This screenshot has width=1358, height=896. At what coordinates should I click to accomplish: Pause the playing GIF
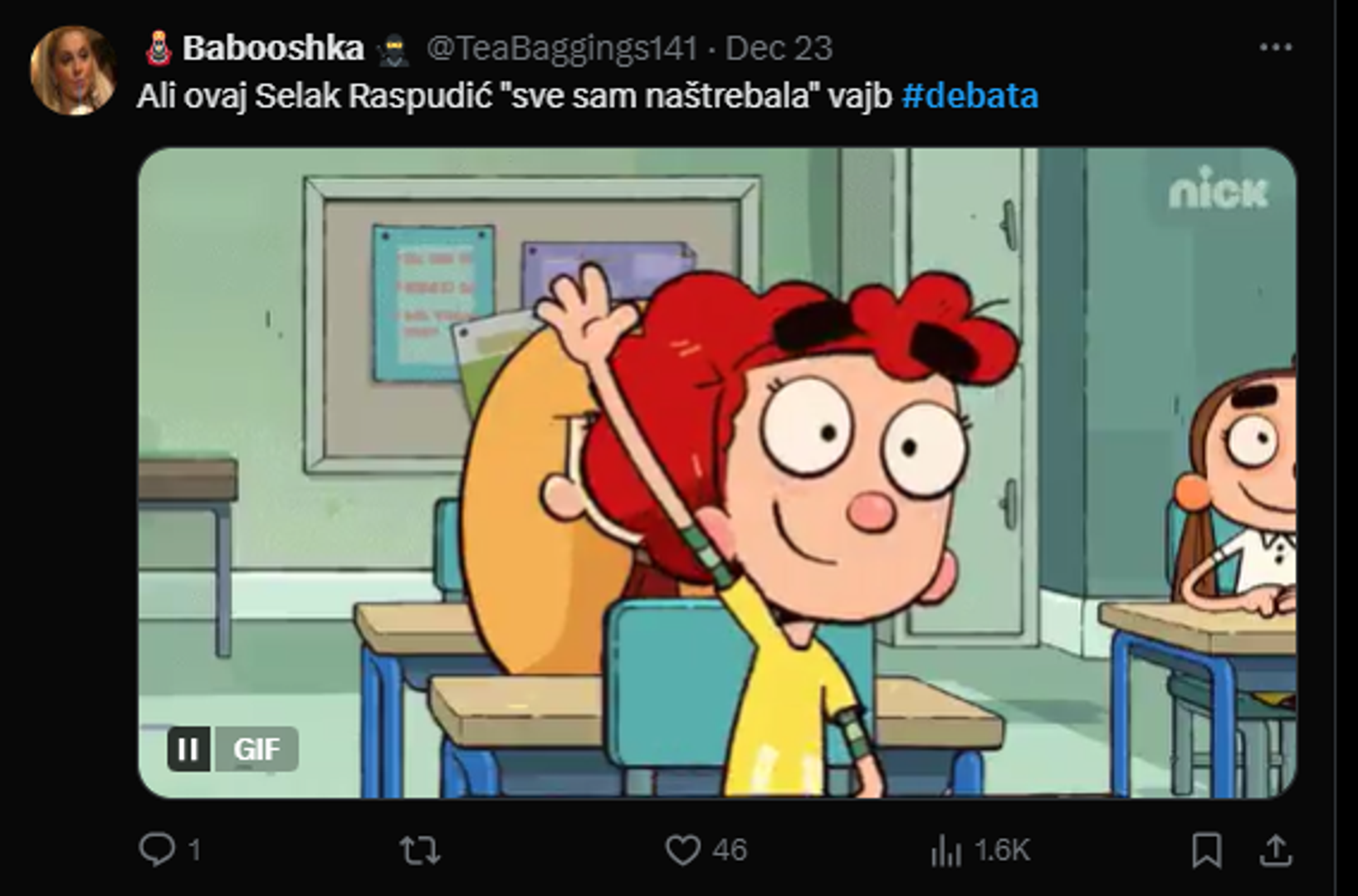click(x=188, y=749)
